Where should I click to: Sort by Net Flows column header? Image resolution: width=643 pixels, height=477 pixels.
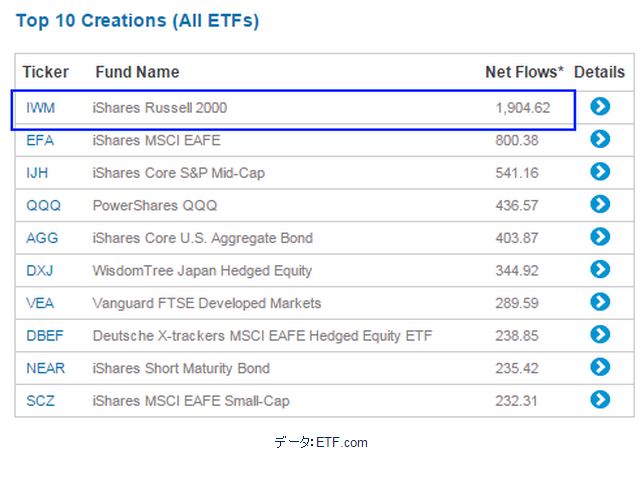[x=524, y=72]
